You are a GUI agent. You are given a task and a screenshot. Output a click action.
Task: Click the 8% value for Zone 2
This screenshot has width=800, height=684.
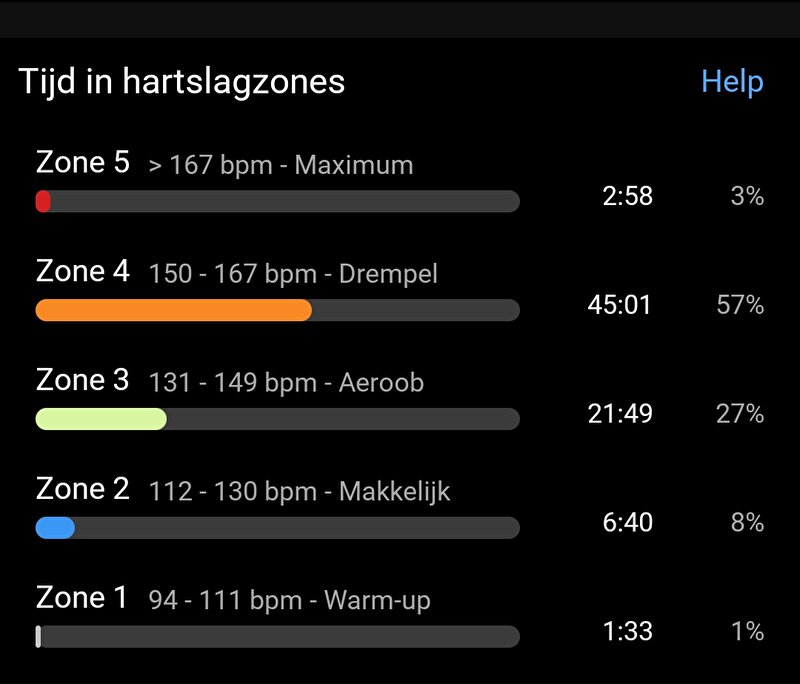[x=747, y=523]
